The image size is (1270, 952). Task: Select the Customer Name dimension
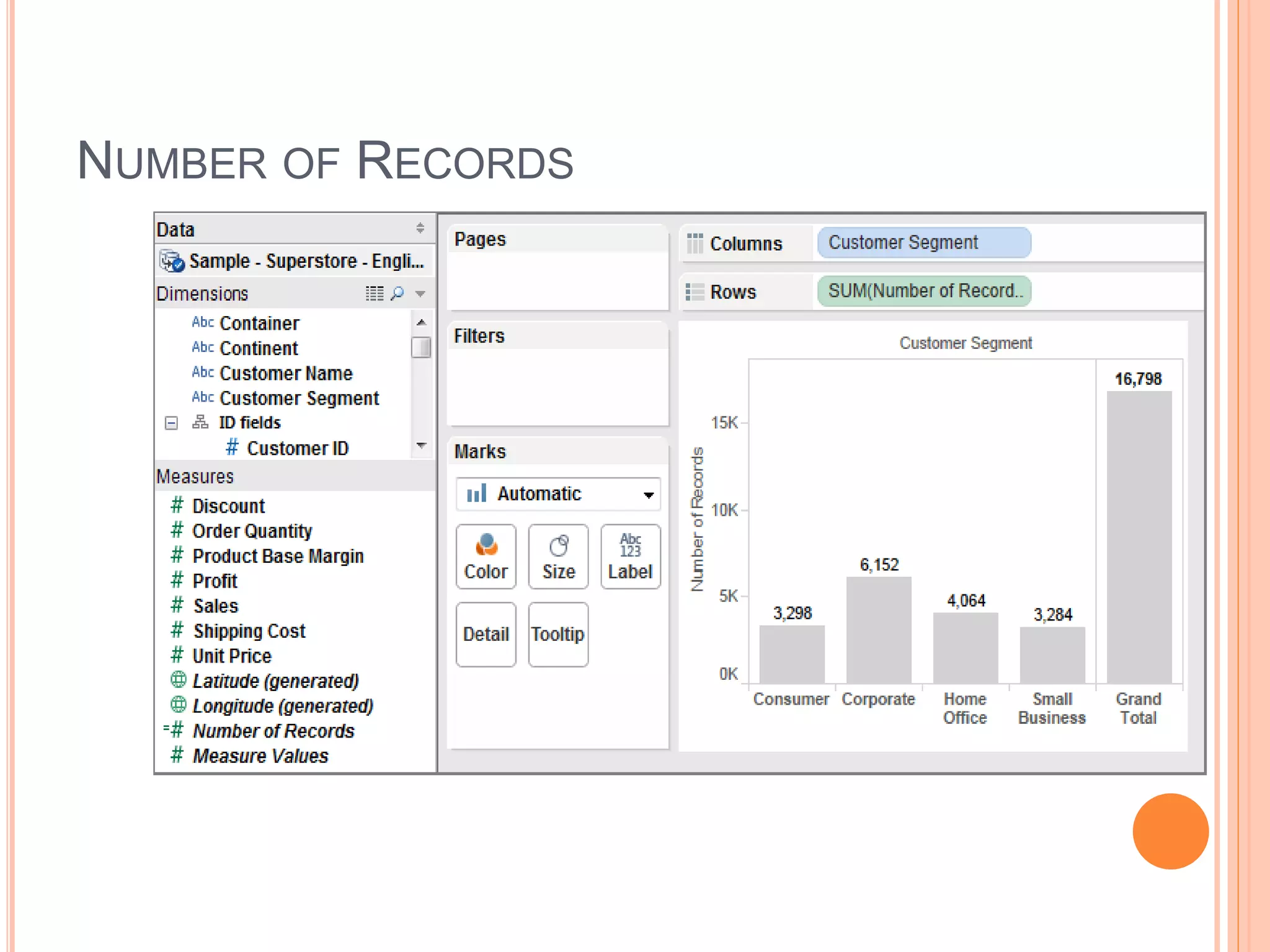pyautogui.click(x=286, y=373)
